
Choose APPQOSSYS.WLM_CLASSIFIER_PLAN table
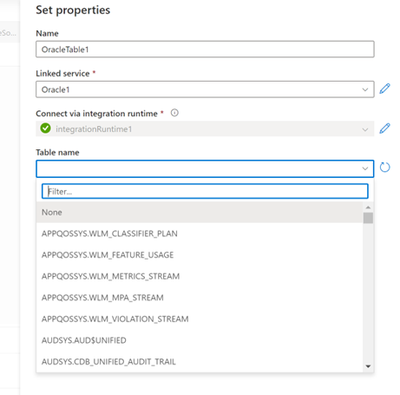(x=200, y=233)
